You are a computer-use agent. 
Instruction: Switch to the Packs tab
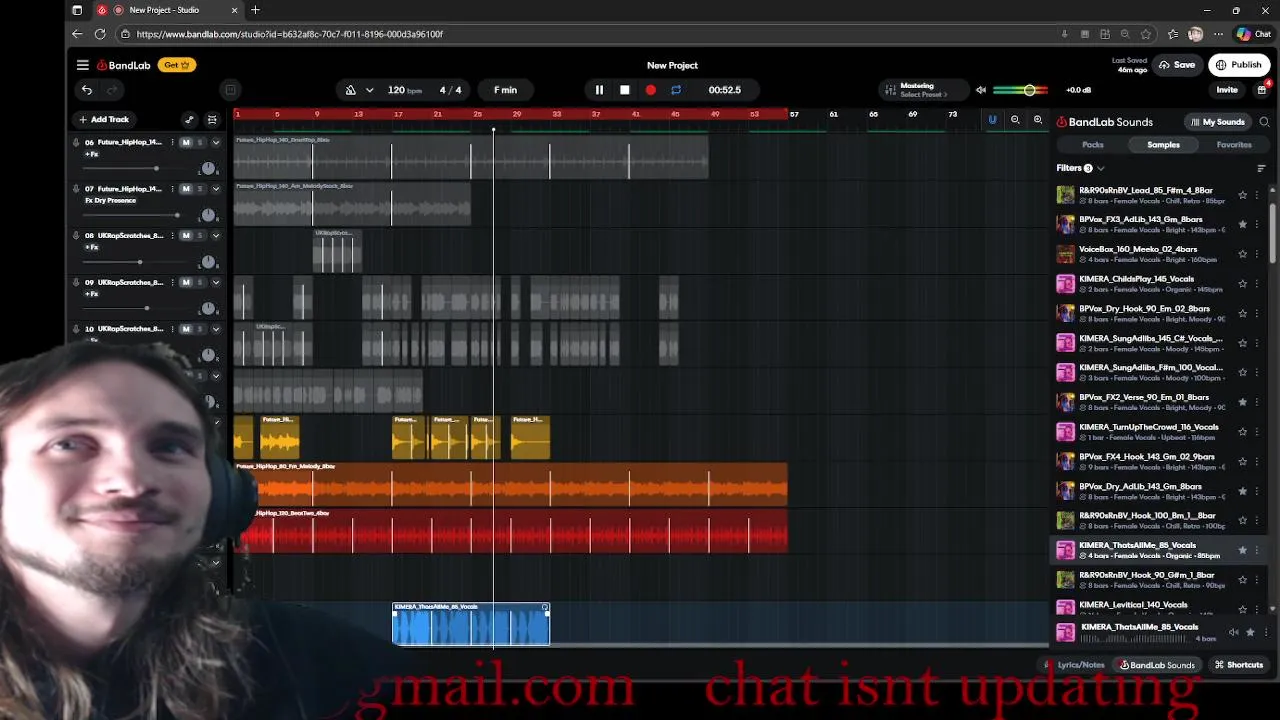pyautogui.click(x=1093, y=145)
